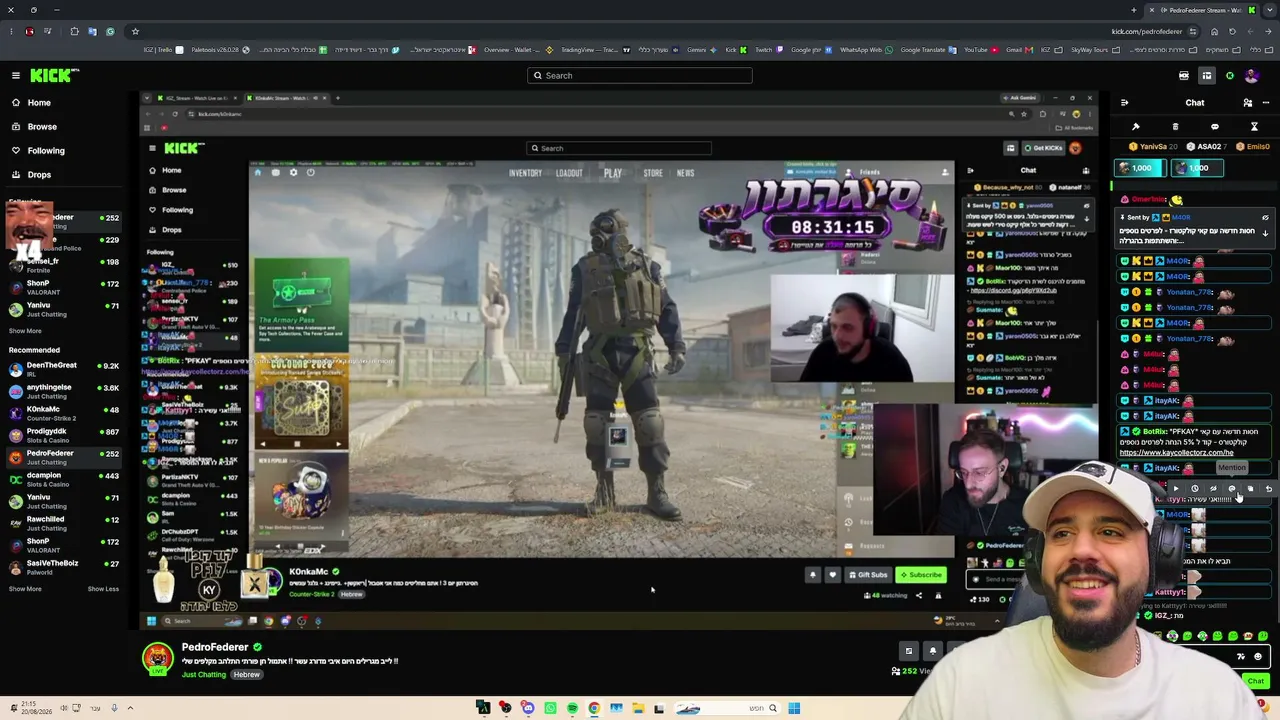Toggle the Kick sidebar hamburger menu

[x=15, y=75]
